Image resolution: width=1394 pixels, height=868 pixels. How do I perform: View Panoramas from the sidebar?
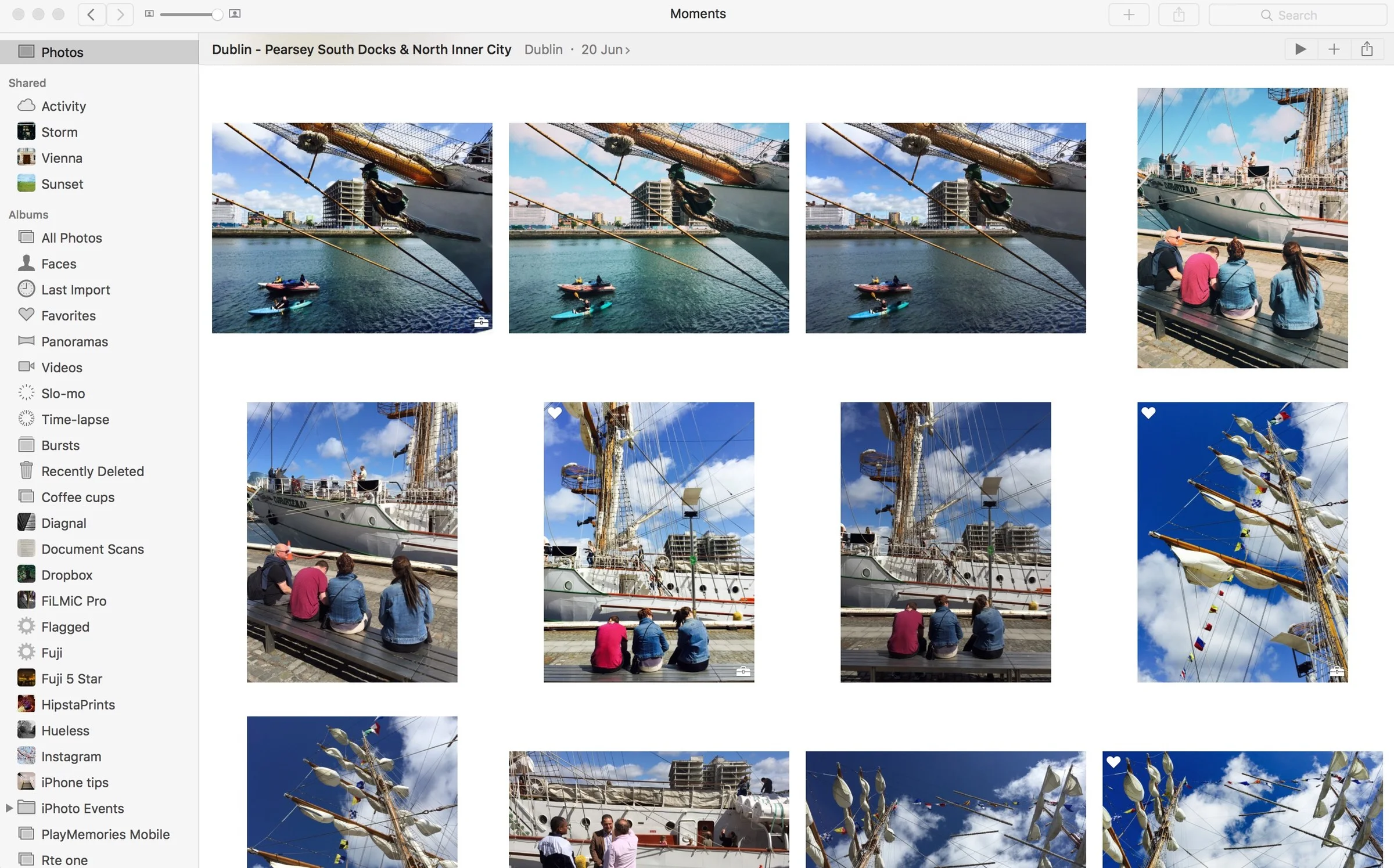[x=74, y=341]
